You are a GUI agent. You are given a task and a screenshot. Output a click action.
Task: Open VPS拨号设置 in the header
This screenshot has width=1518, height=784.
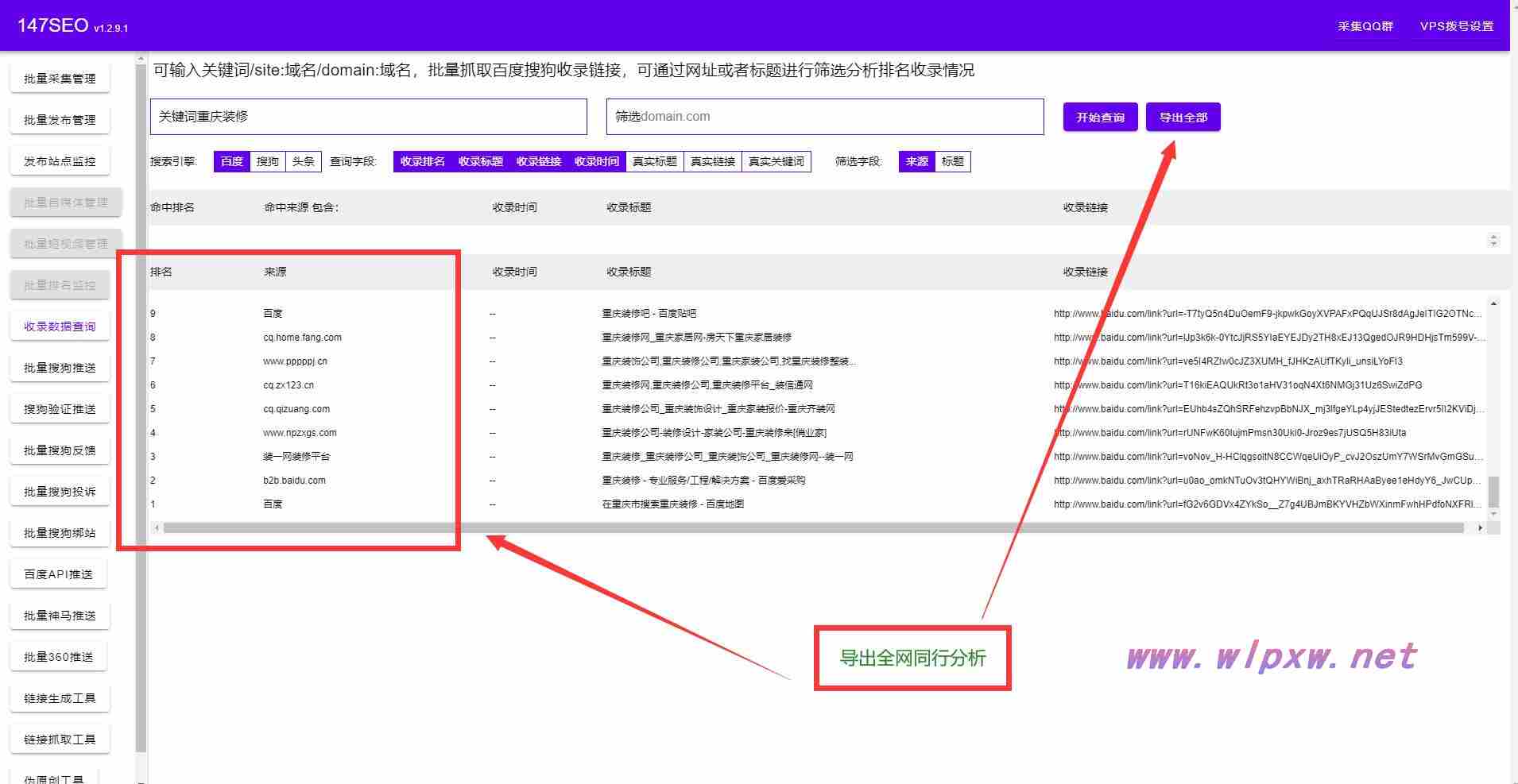[1457, 26]
